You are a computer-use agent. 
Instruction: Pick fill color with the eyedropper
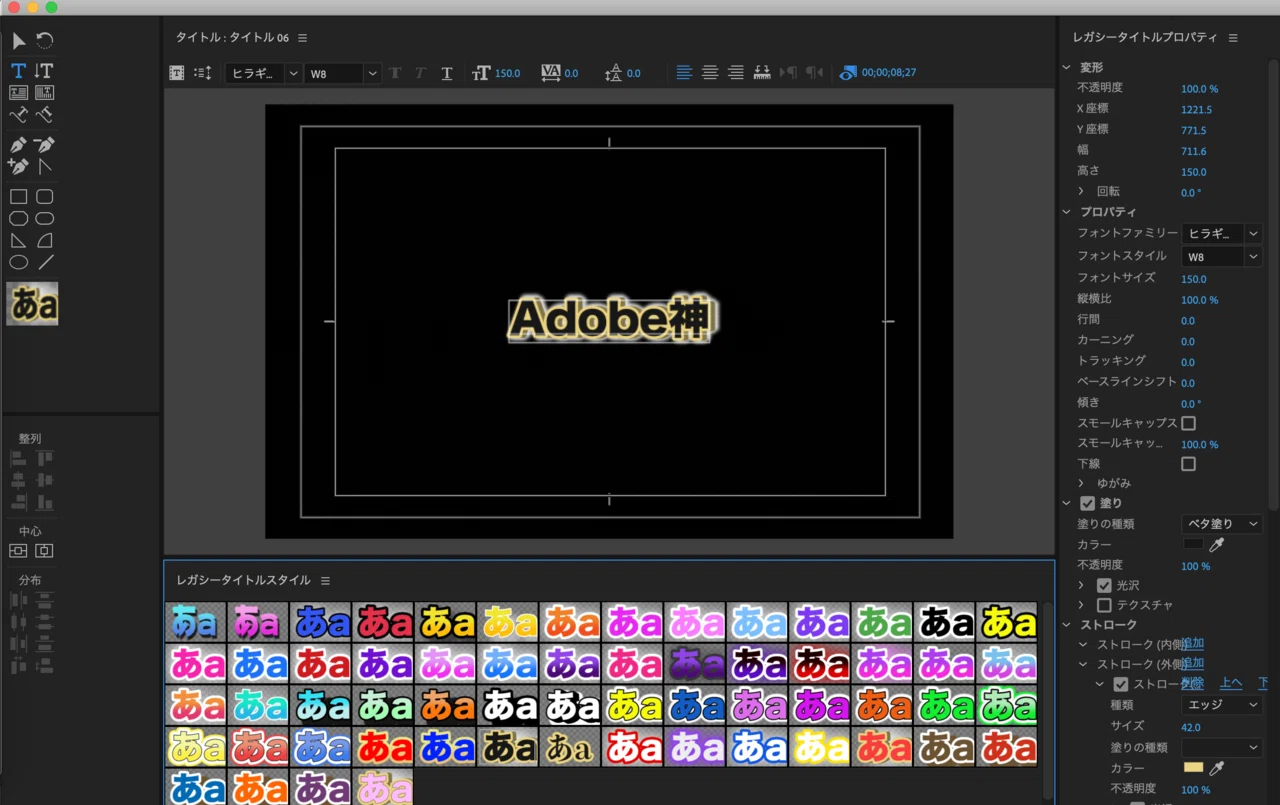coord(1217,545)
